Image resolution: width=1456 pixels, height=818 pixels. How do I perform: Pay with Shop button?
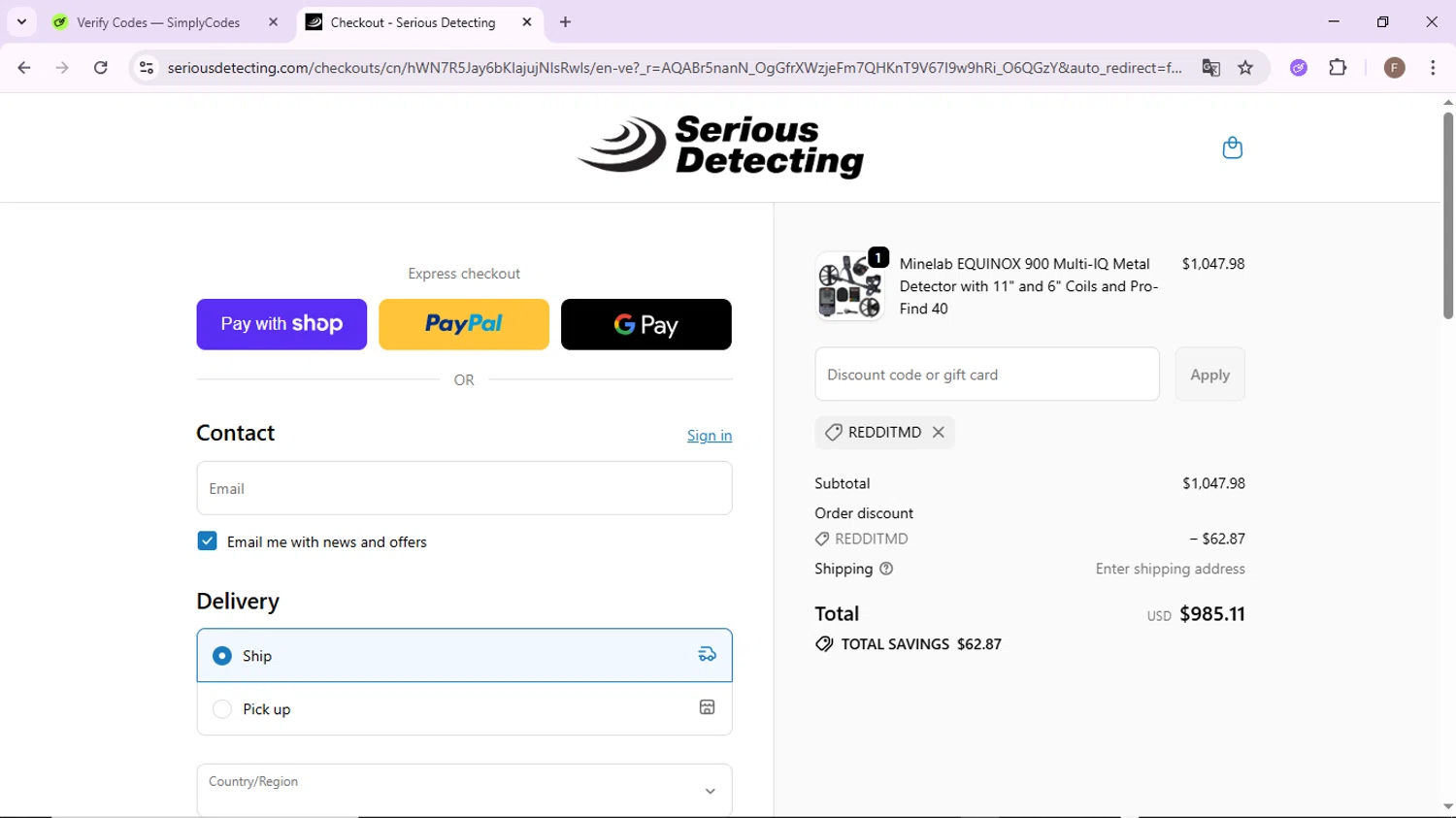click(281, 324)
